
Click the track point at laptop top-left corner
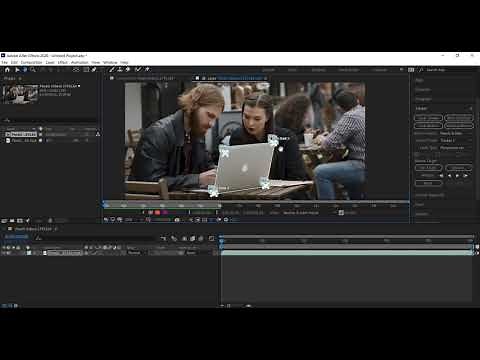[225, 152]
